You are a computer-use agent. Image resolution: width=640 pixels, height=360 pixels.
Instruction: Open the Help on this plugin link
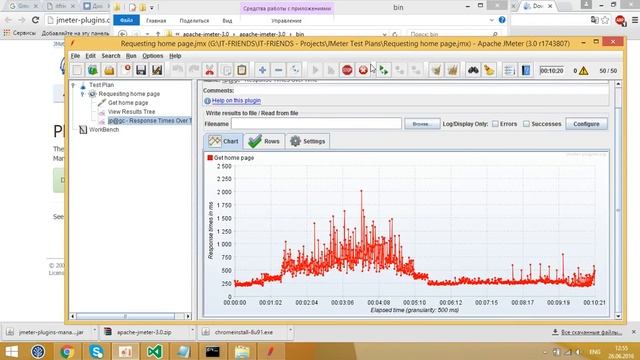[236, 100]
